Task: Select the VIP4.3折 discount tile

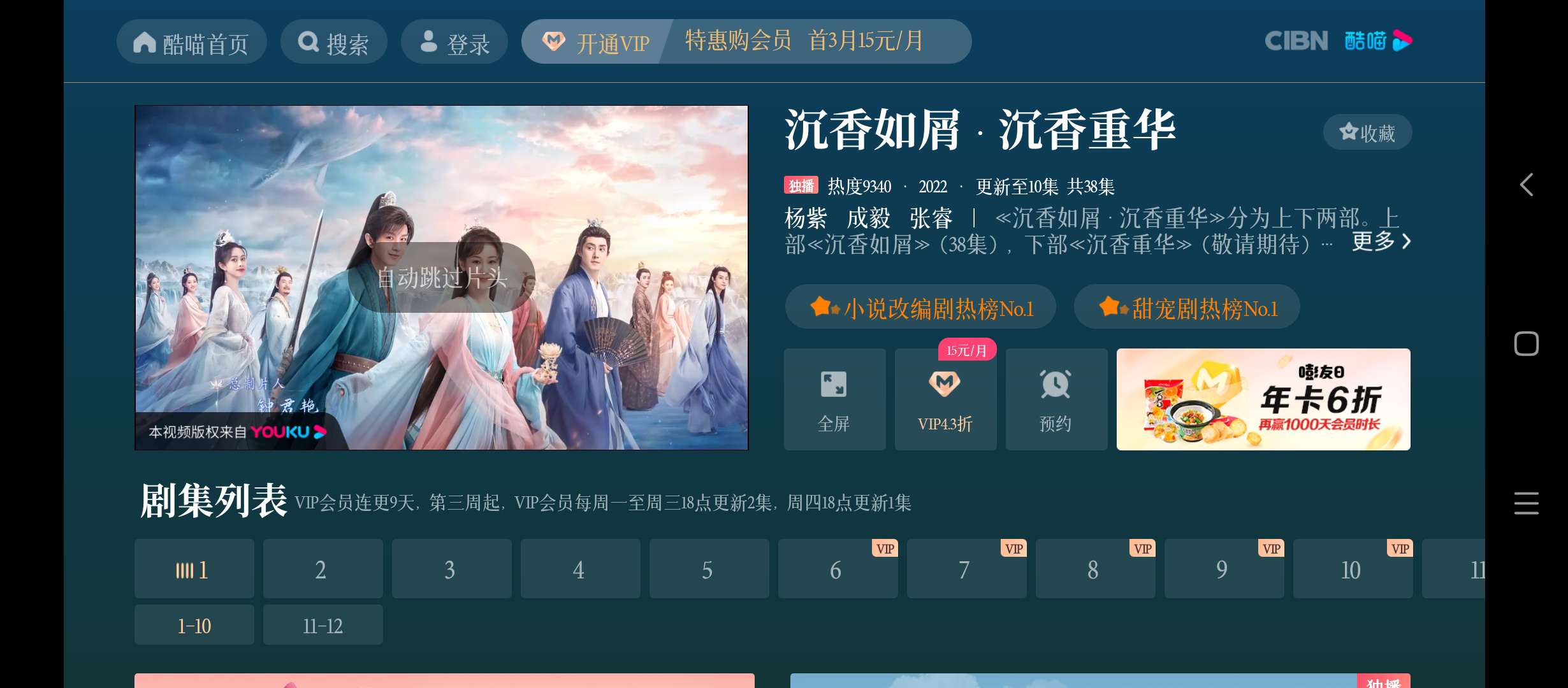Action: (945, 399)
